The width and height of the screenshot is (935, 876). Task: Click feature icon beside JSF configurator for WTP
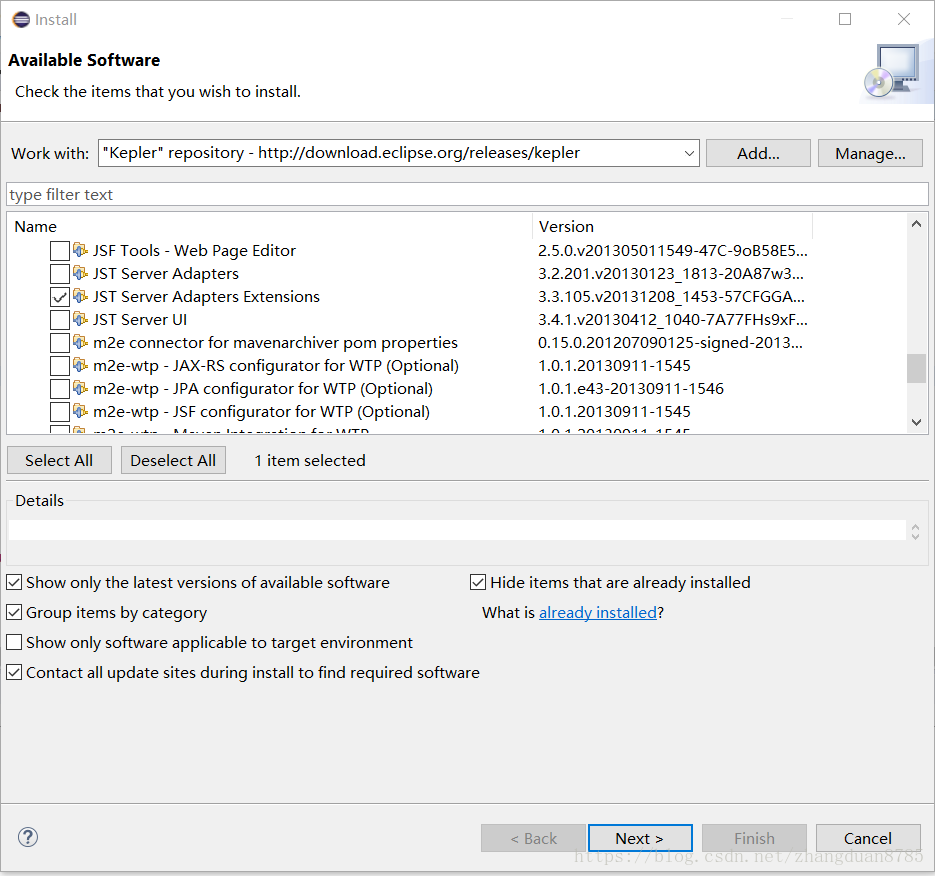[80, 411]
